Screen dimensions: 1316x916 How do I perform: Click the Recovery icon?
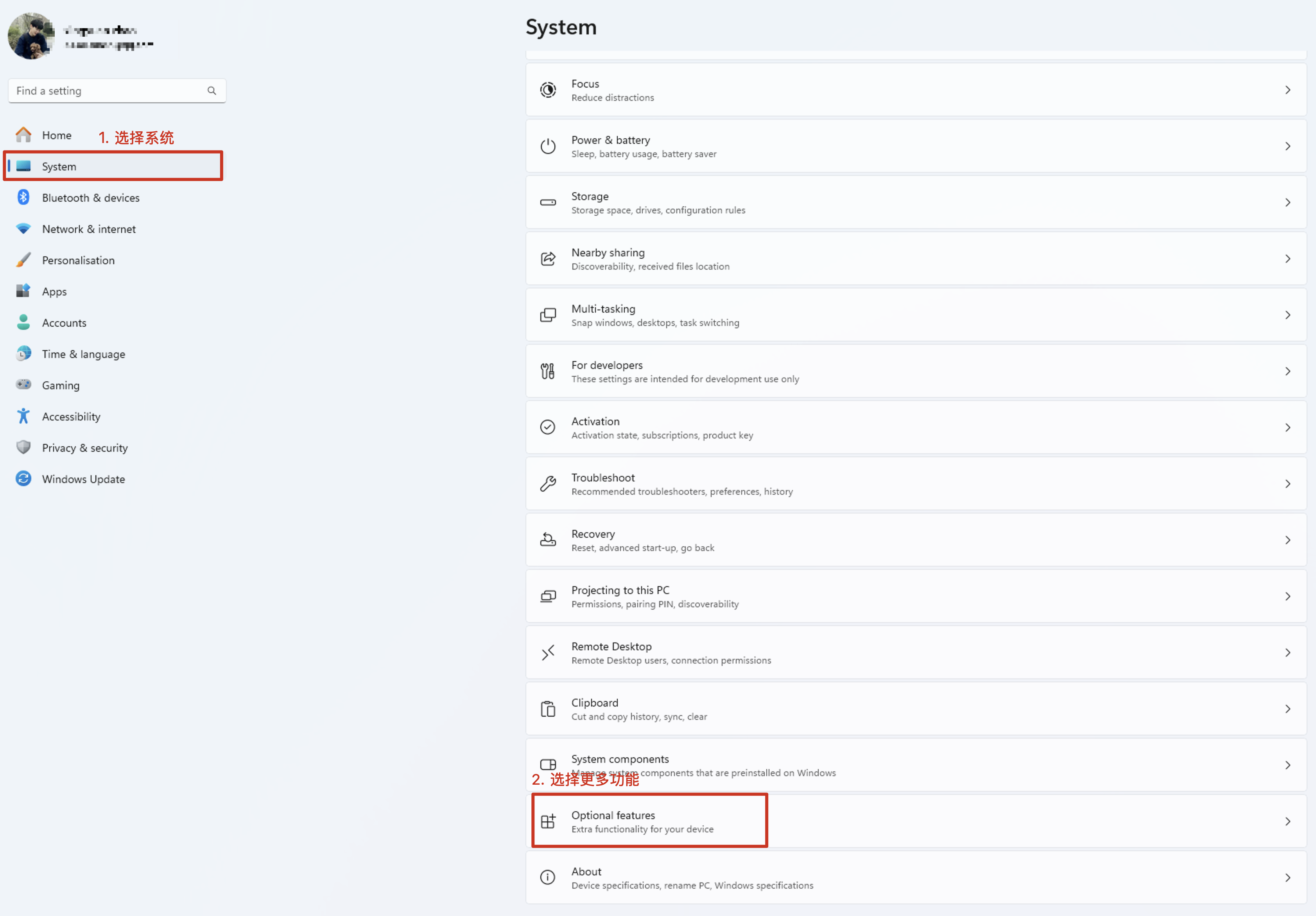tap(547, 540)
